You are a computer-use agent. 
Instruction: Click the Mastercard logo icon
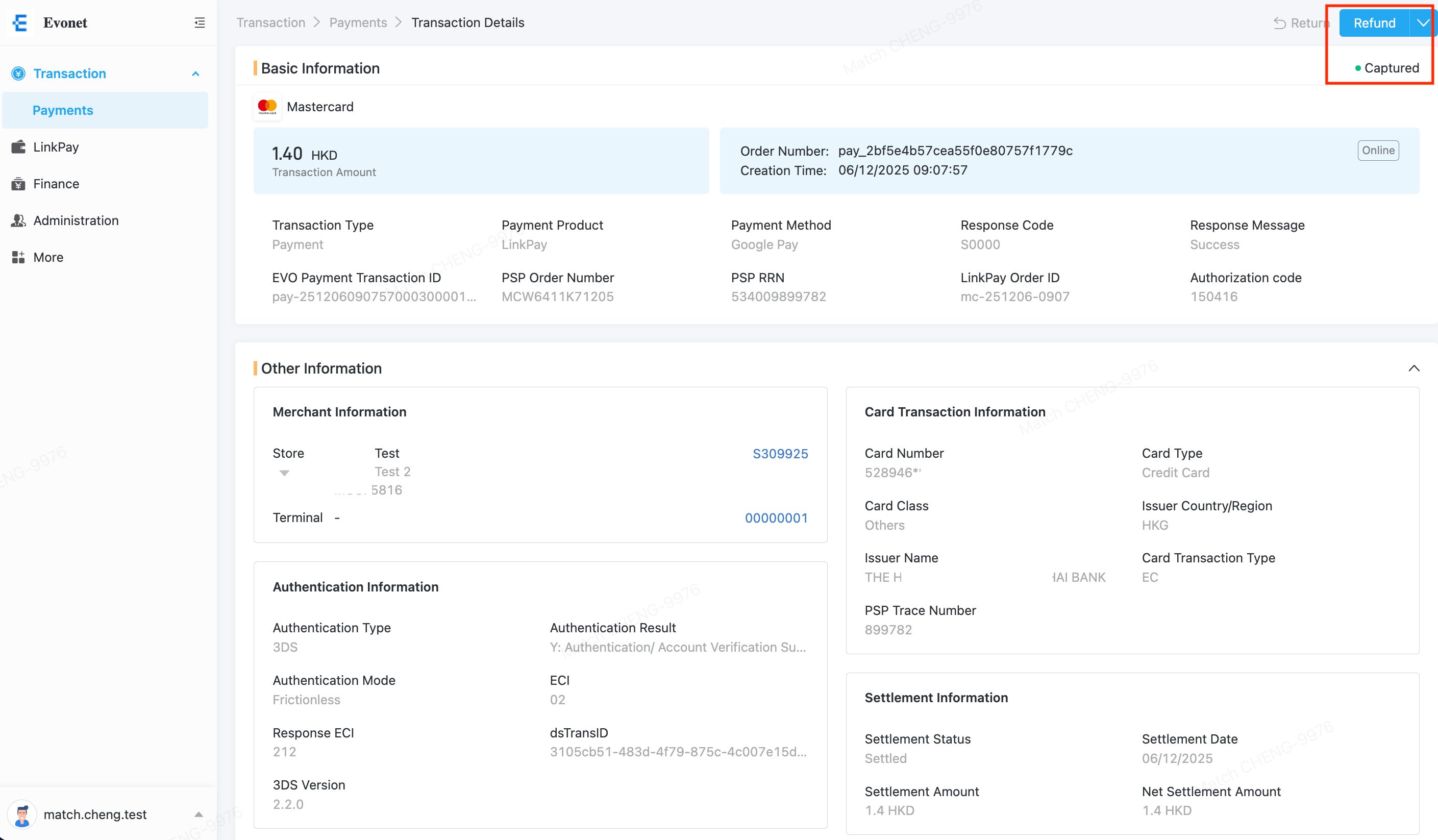point(267,107)
